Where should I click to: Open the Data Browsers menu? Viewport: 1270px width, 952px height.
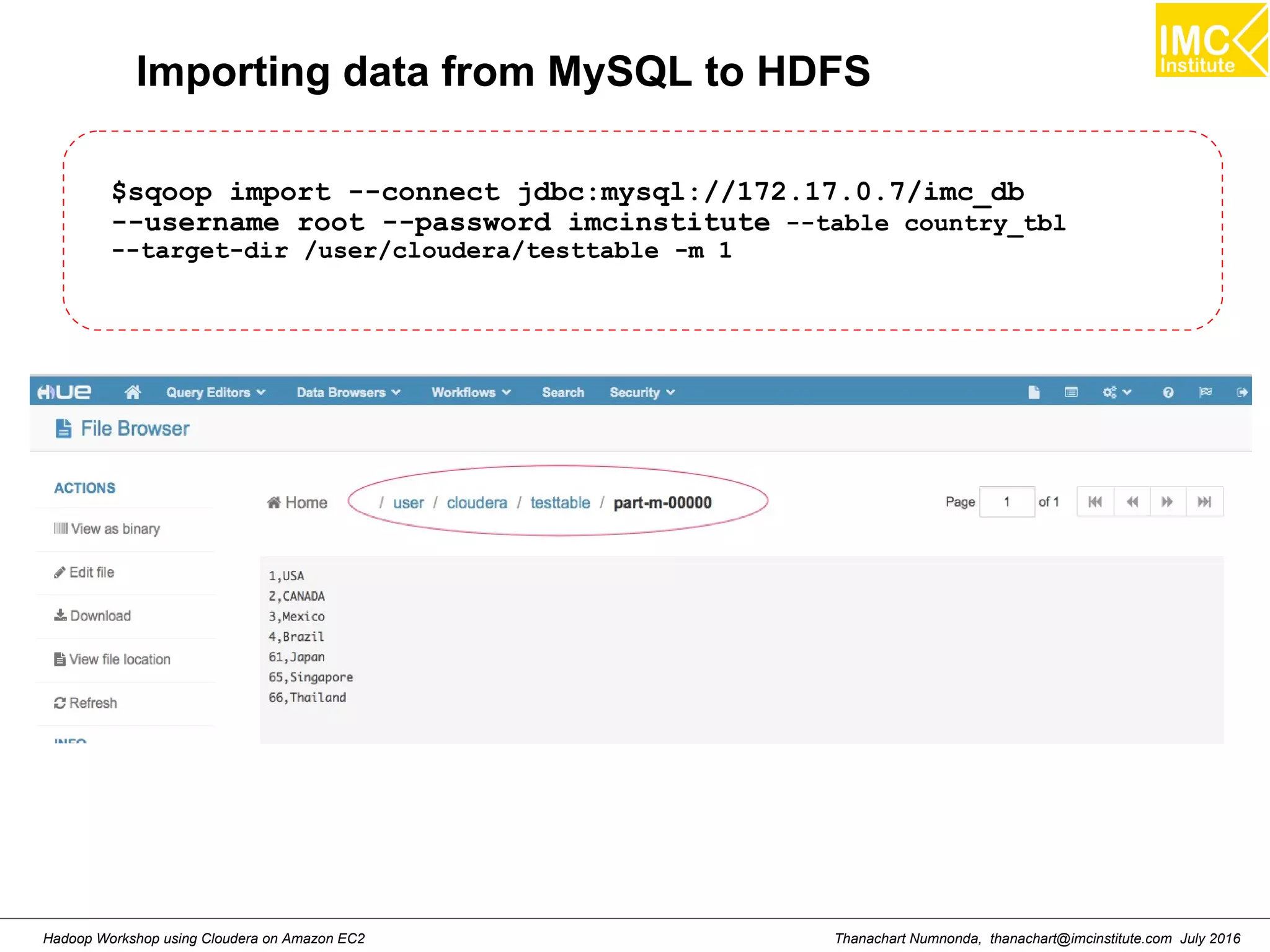coord(349,392)
